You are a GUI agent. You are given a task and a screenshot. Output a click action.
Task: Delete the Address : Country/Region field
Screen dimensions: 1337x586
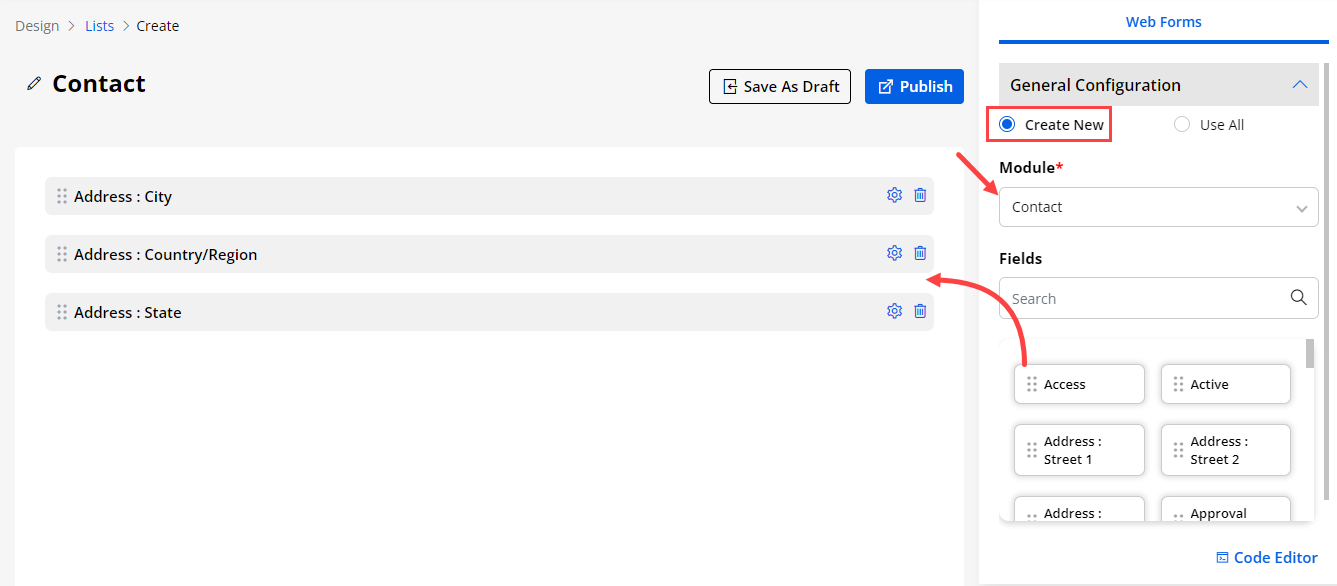(x=920, y=254)
